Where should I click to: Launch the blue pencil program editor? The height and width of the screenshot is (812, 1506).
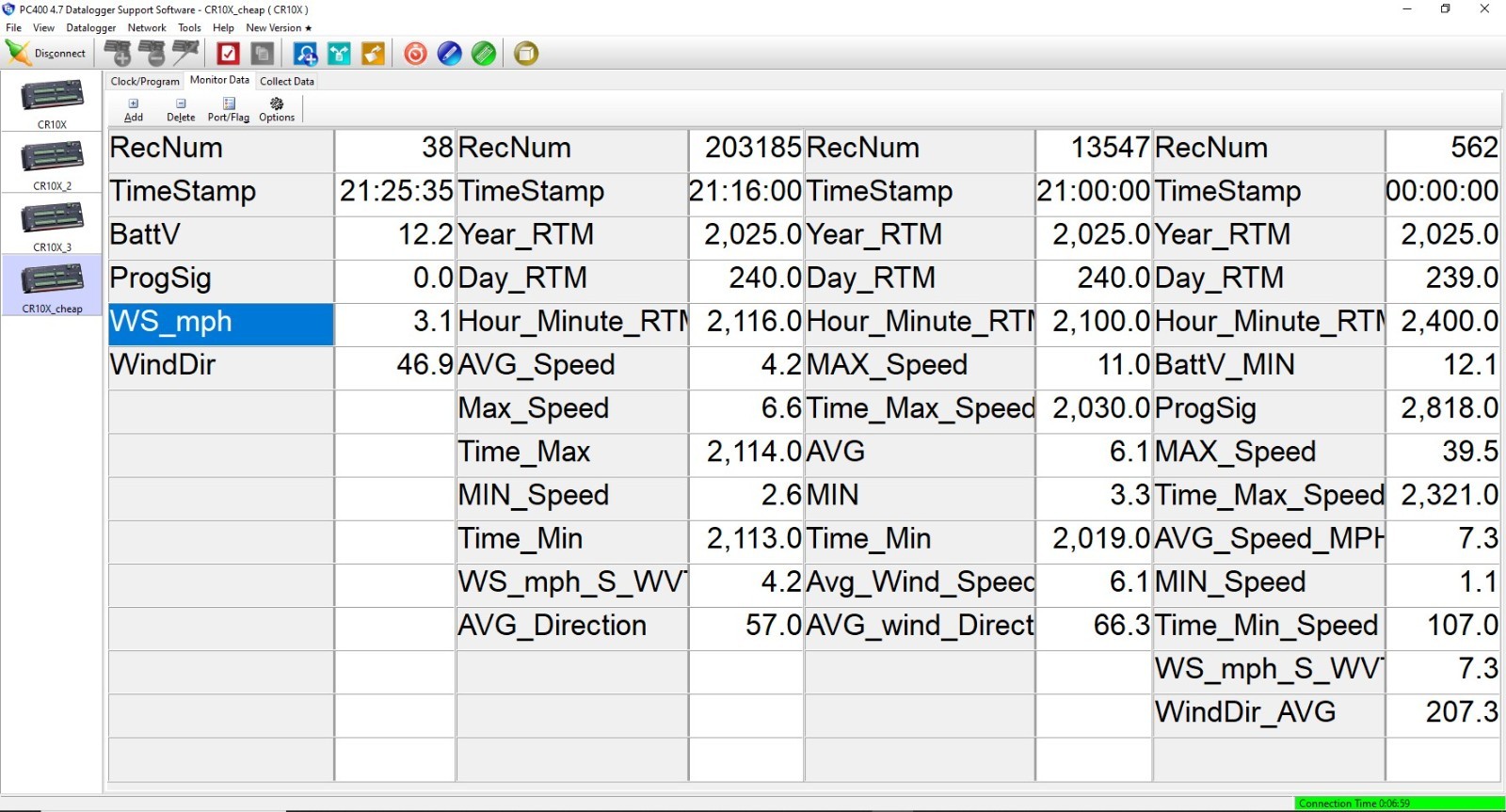tap(450, 54)
